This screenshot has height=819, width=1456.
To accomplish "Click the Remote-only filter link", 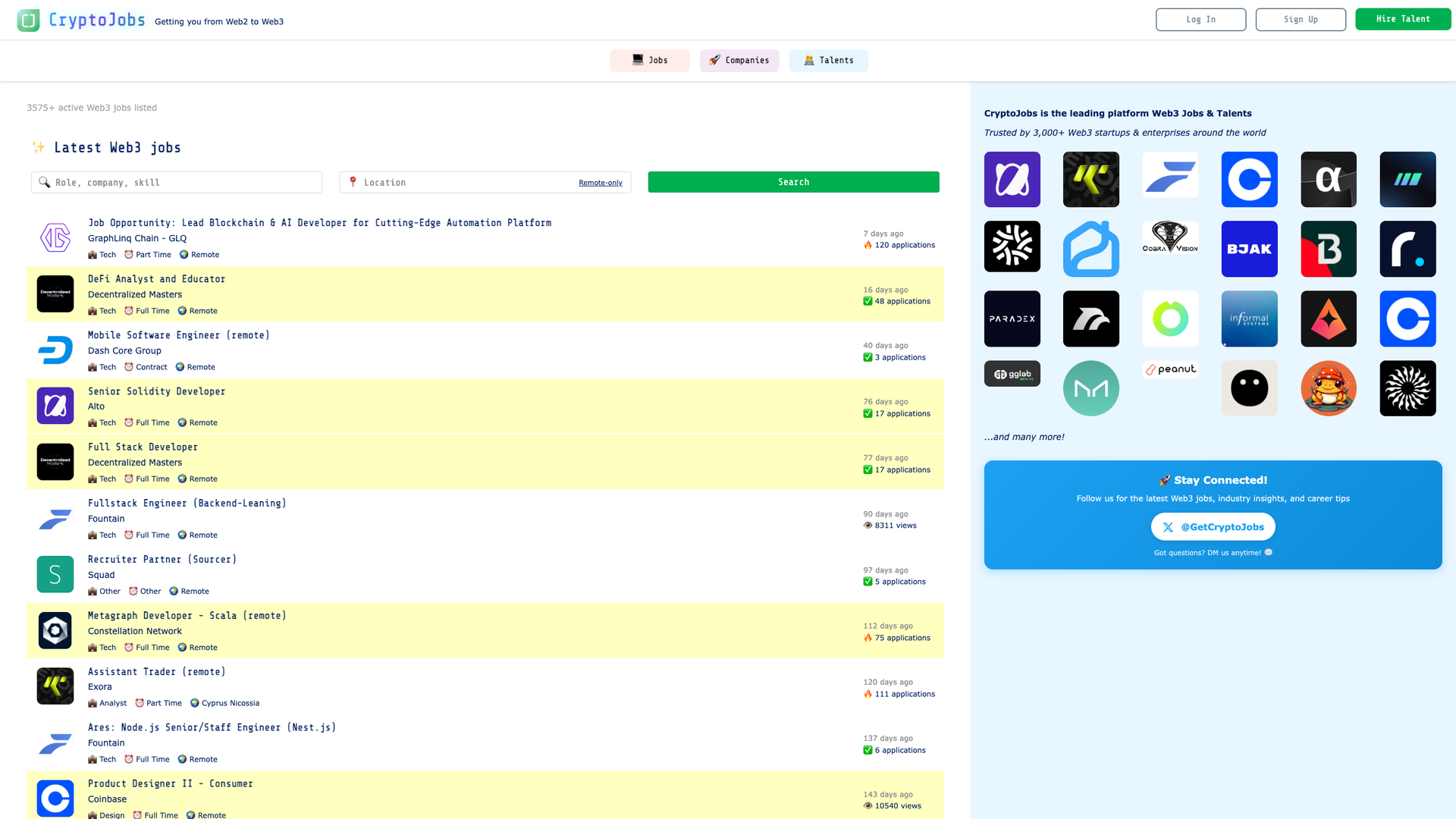I will tap(600, 182).
